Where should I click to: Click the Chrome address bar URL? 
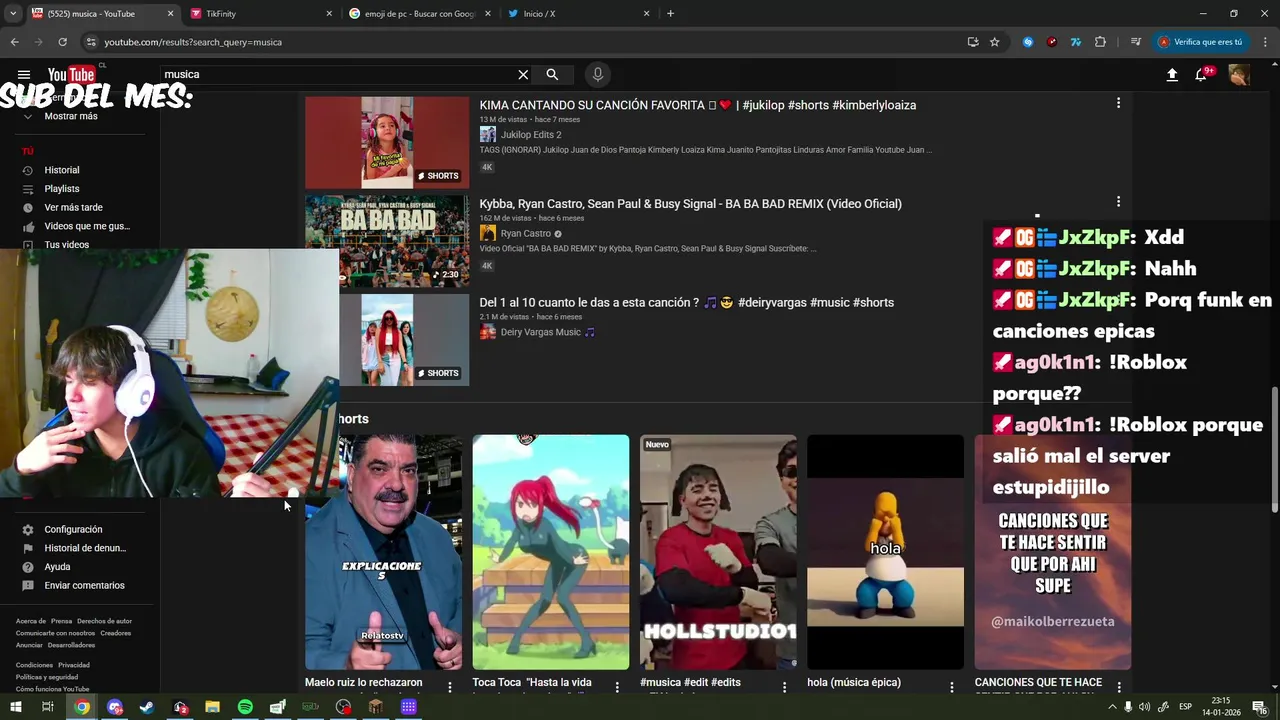point(193,42)
